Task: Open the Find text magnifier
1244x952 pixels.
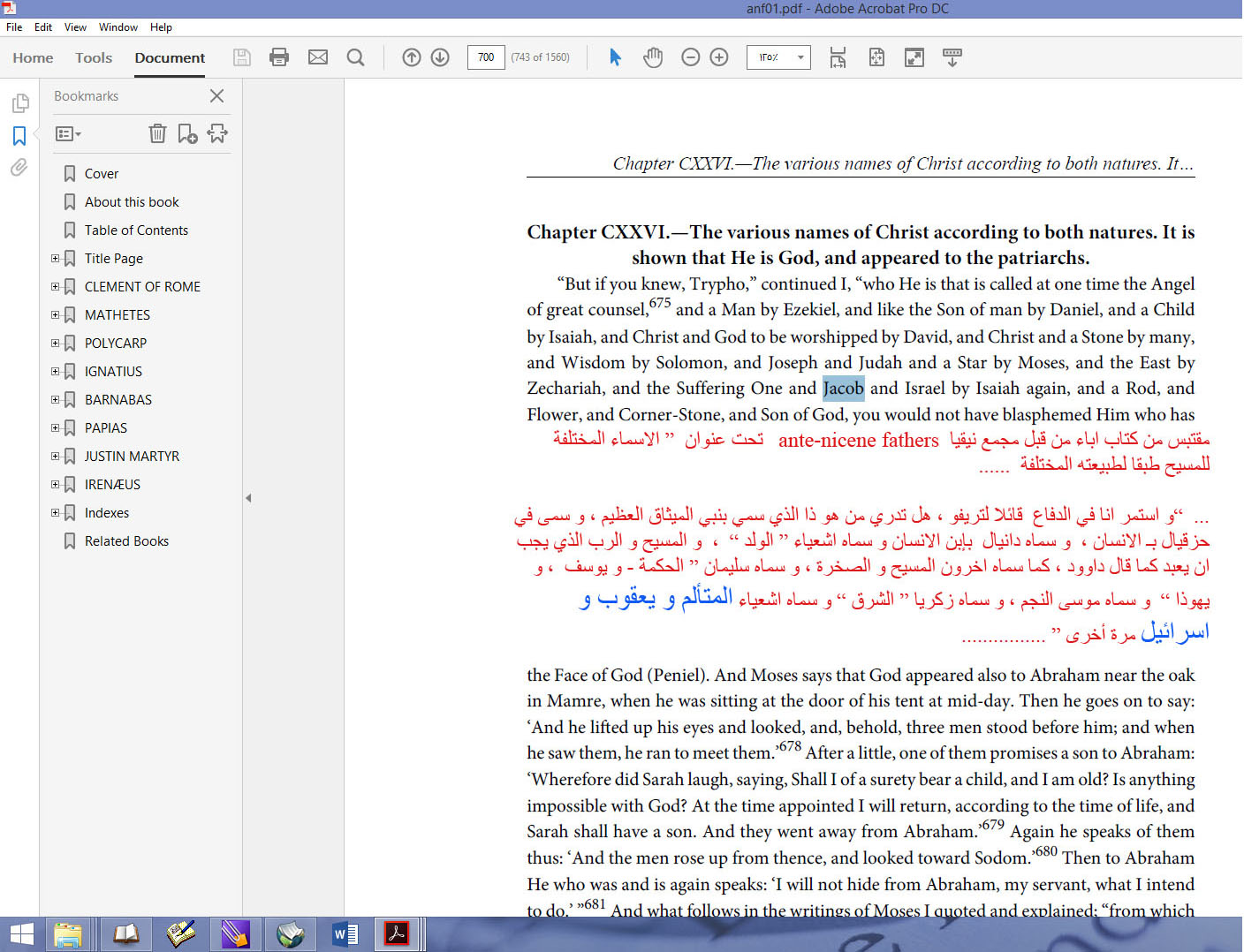Action: (355, 57)
